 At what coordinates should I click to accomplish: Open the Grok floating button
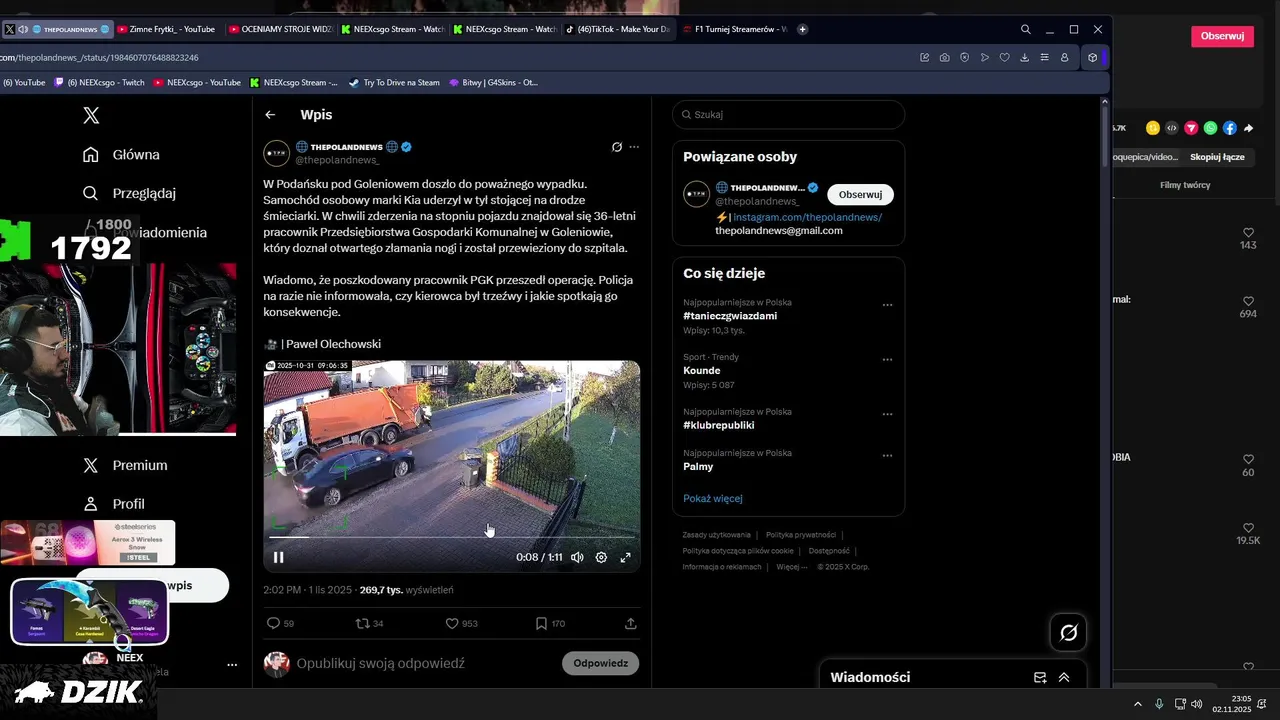tap(1068, 632)
